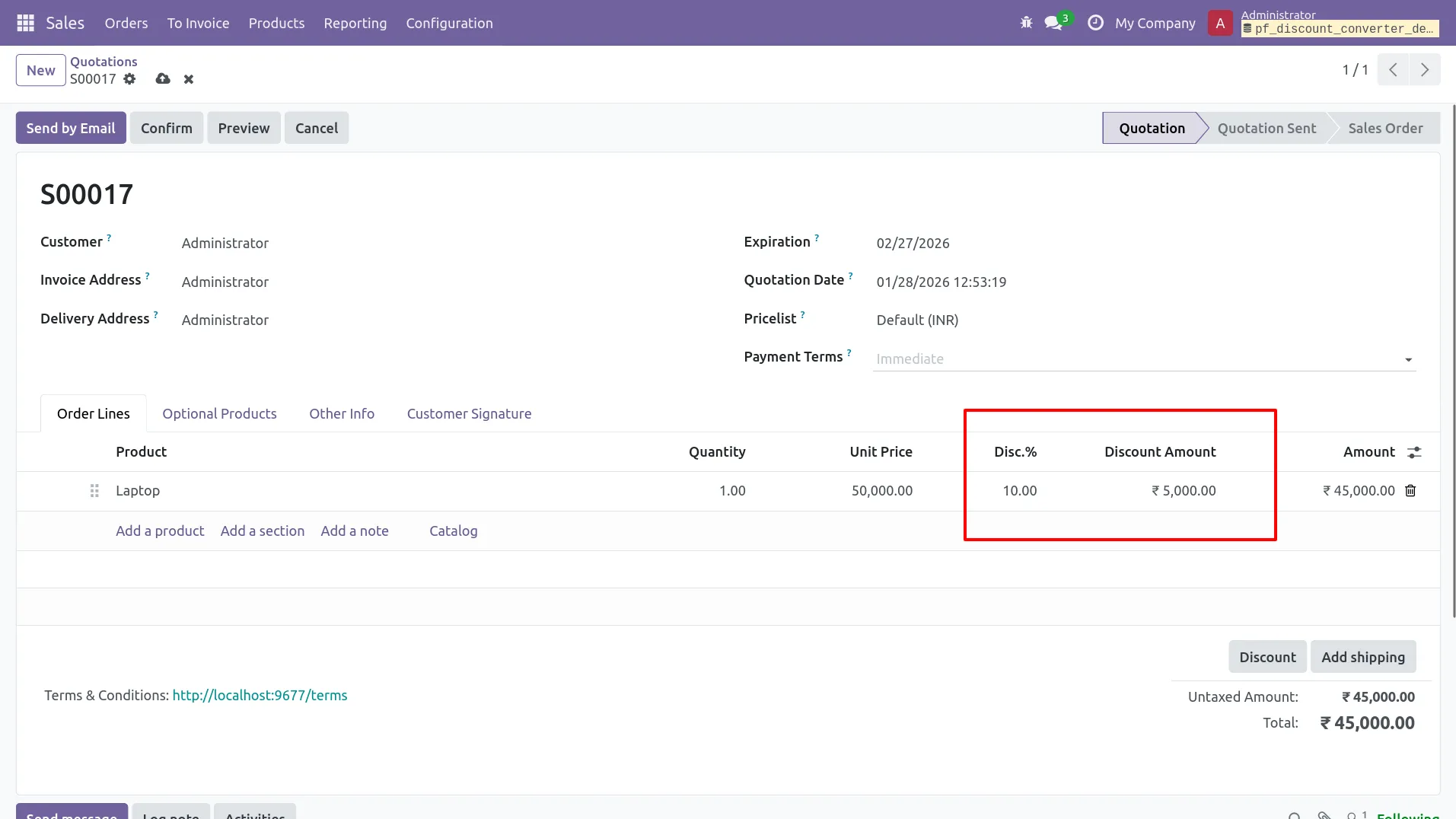Screen dimensions: 1456x819
Task: Delete the Laptop order line
Action: 1410,491
